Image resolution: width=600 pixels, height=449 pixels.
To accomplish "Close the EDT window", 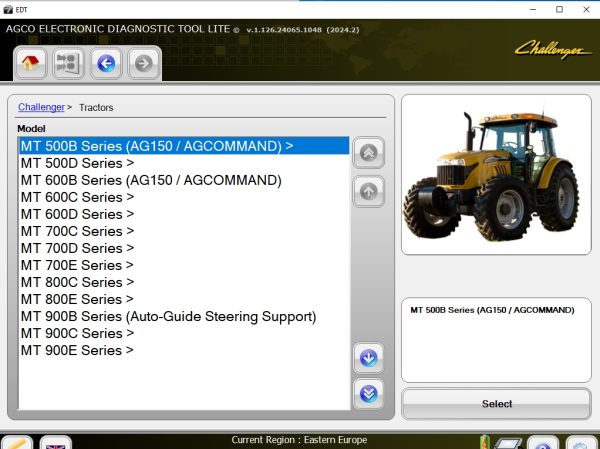I will click(x=586, y=9).
